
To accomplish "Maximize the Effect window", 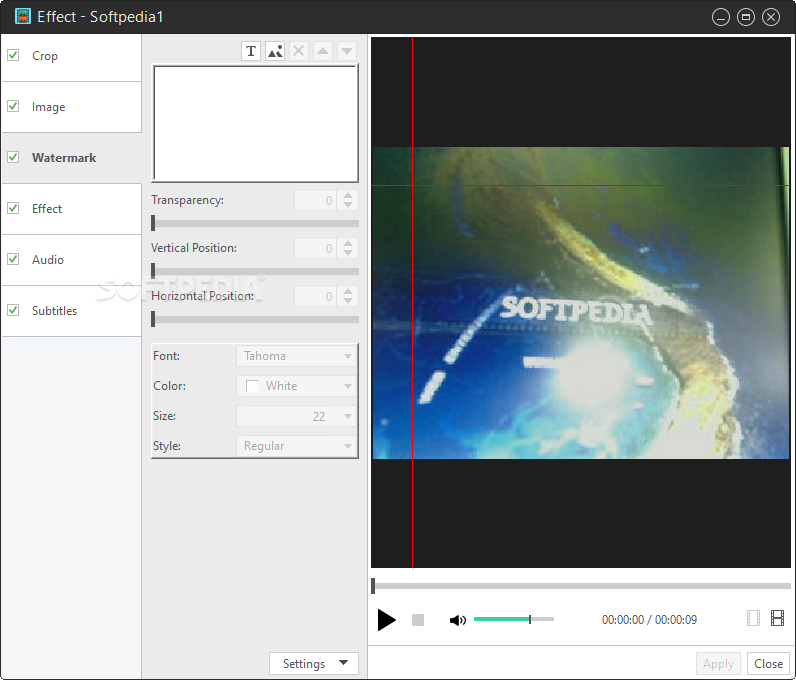I will 746,17.
